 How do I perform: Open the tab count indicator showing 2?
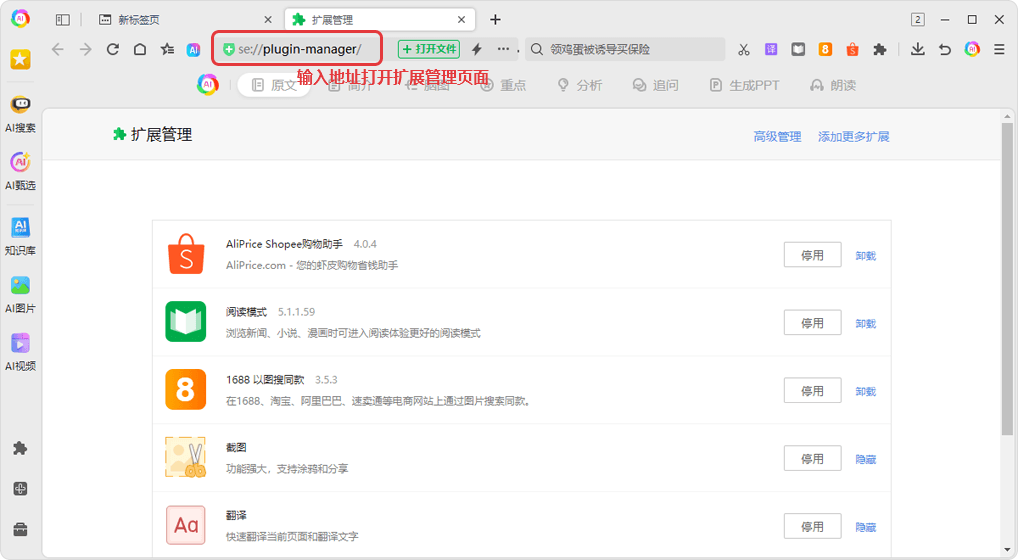pos(917,19)
